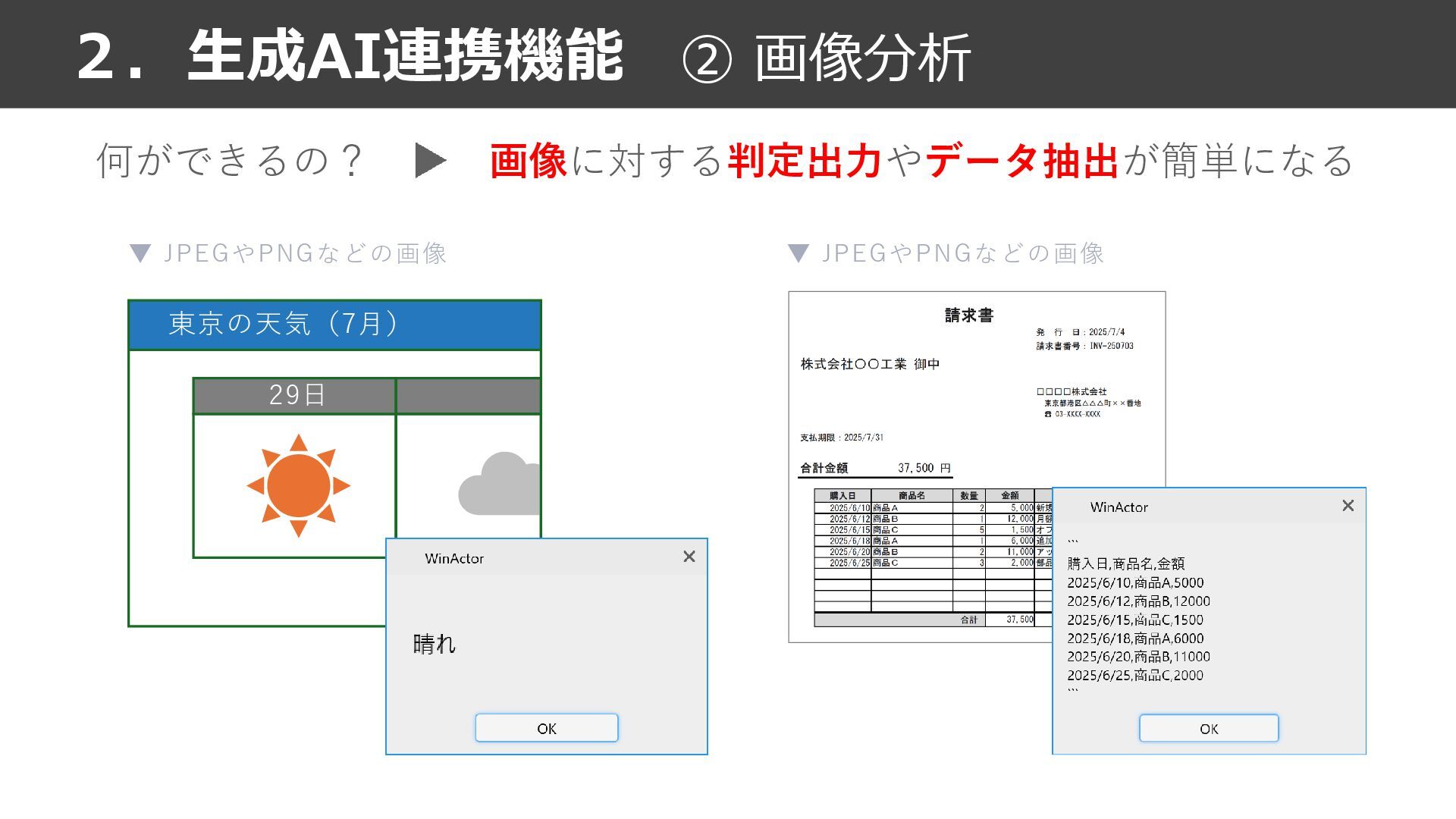Viewport: 1456px width, 819px height.
Task: Click the dark triangle arrow after 何ができるの？
Action: coord(431,160)
